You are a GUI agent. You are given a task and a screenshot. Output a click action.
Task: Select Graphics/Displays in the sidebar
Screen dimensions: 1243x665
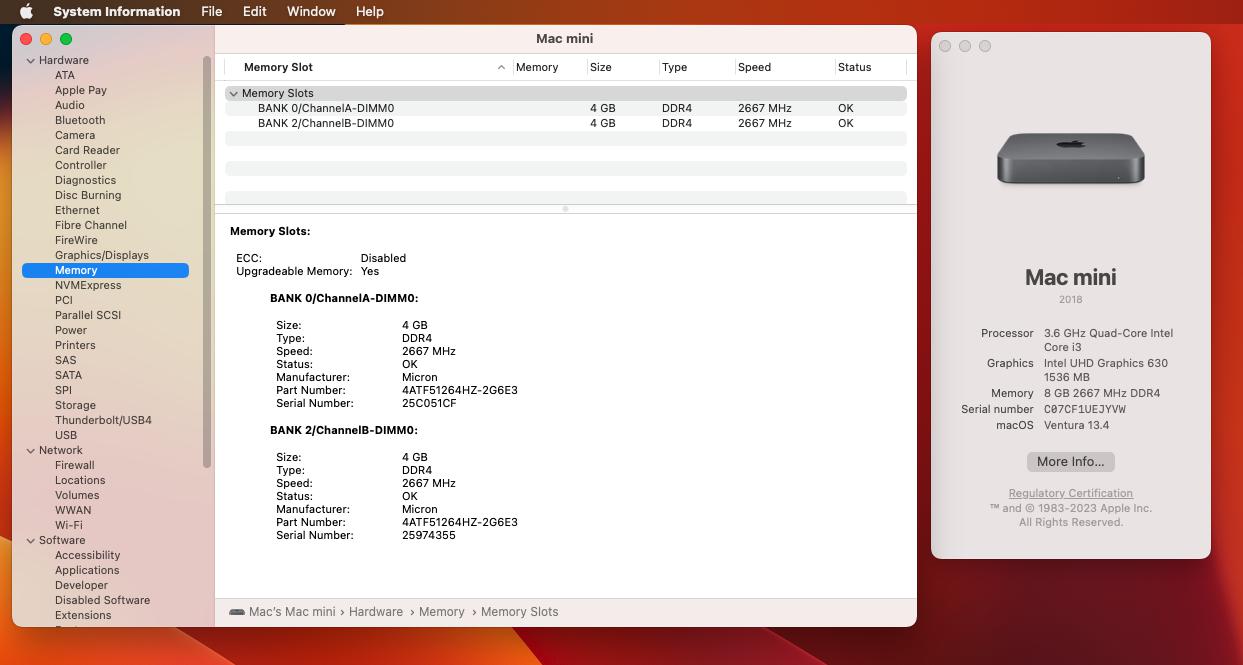click(102, 255)
